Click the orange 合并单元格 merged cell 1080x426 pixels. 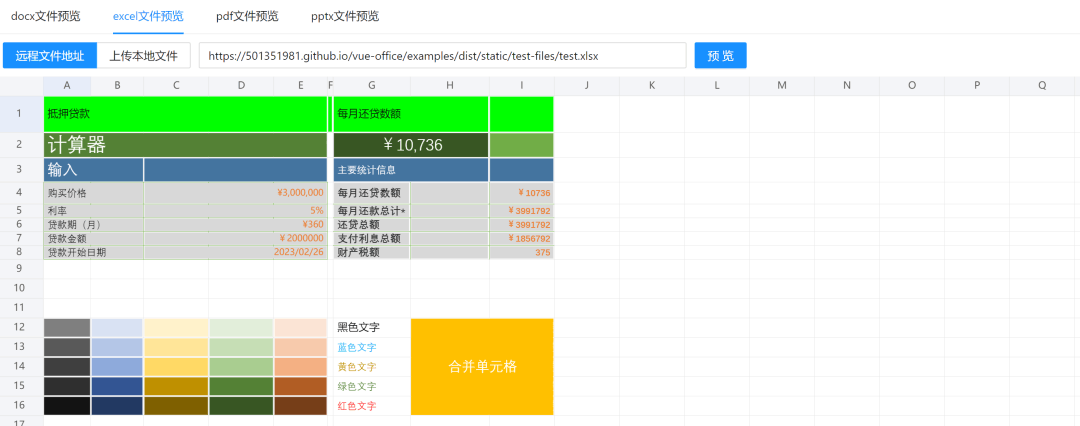pos(482,367)
